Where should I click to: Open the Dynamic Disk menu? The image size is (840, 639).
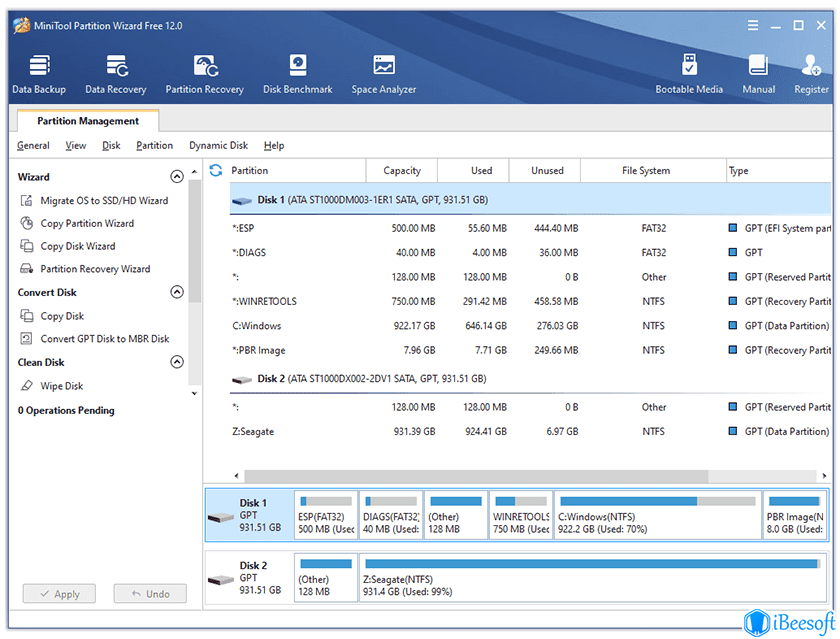[x=219, y=145]
